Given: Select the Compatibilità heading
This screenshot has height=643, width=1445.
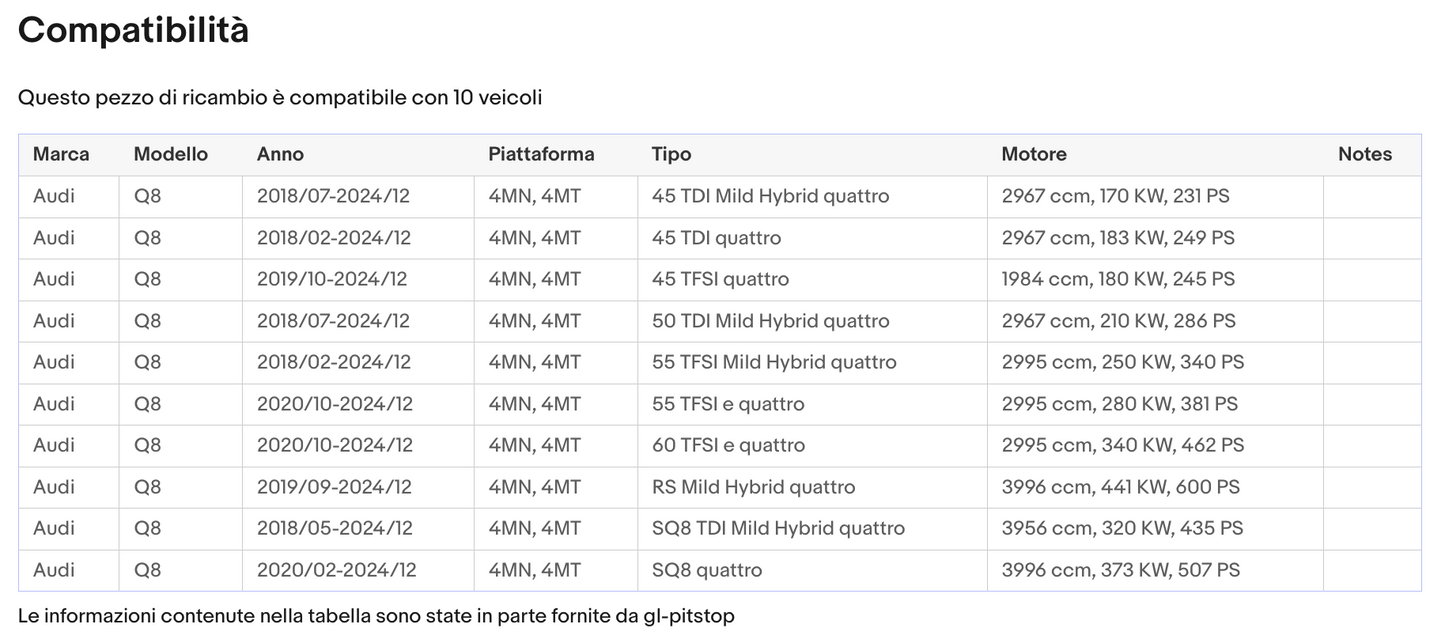Looking at the screenshot, I should point(133,31).
